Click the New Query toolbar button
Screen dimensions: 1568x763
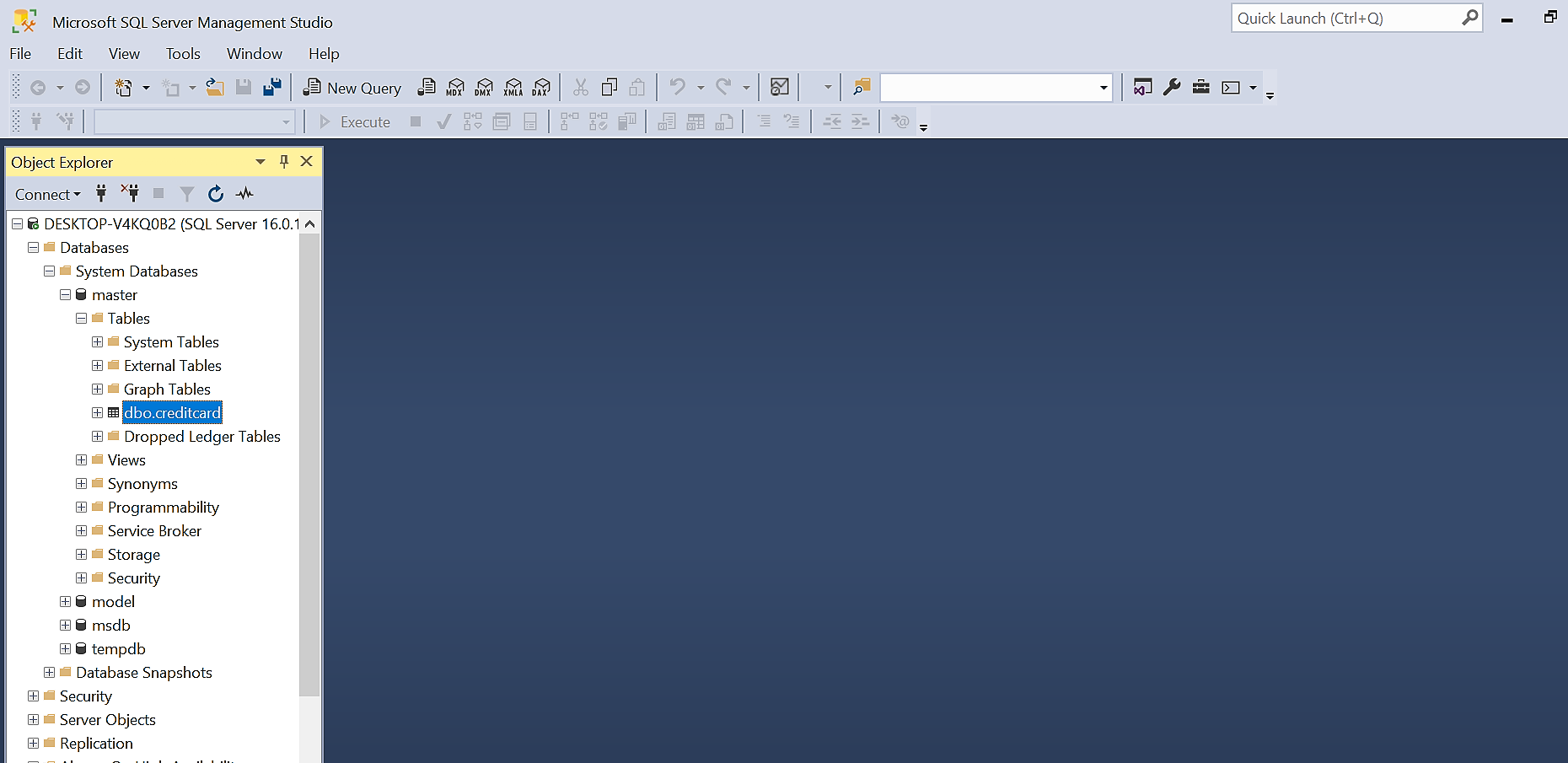point(352,88)
